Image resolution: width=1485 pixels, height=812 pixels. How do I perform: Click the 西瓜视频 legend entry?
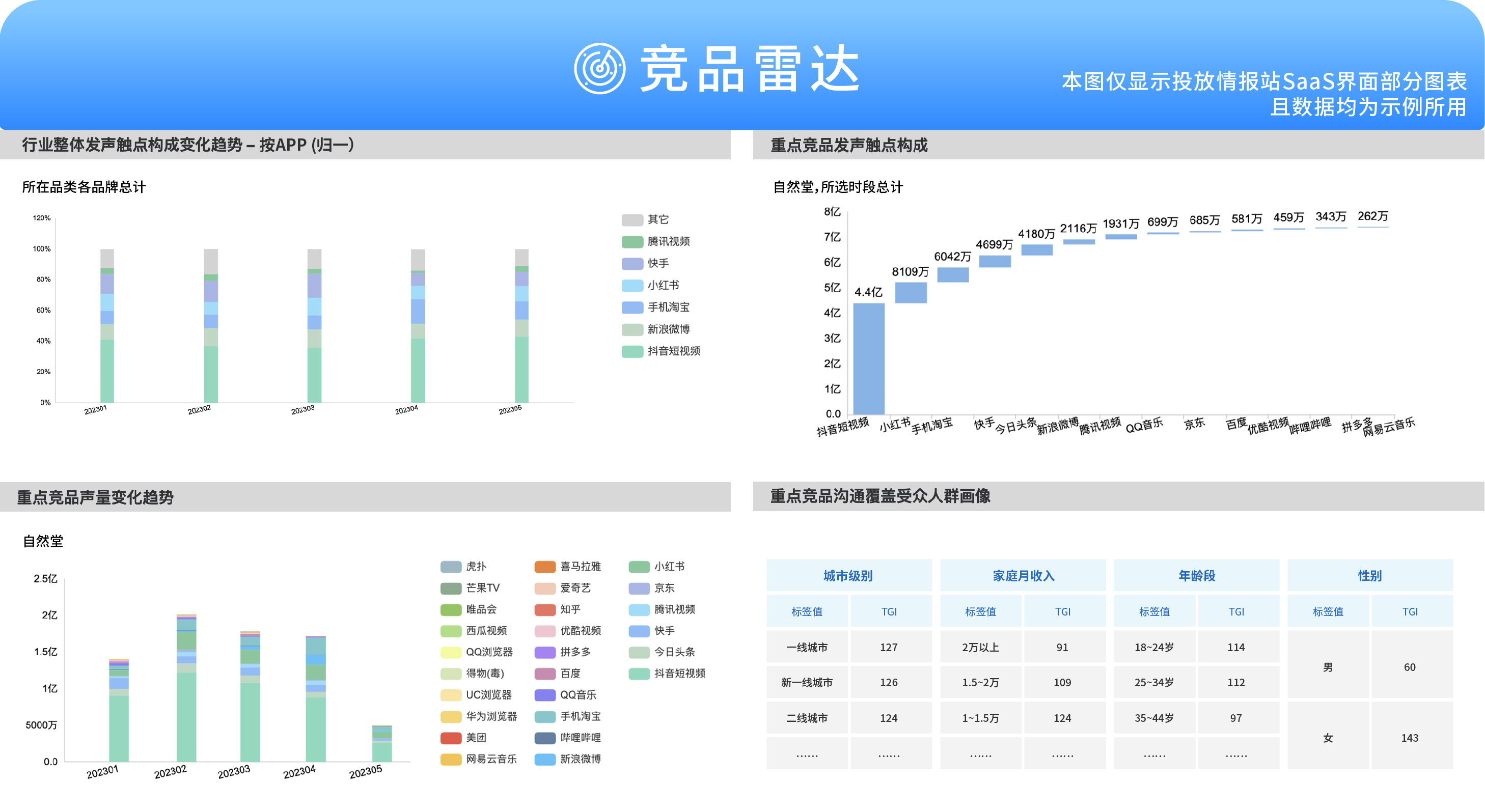[474, 630]
